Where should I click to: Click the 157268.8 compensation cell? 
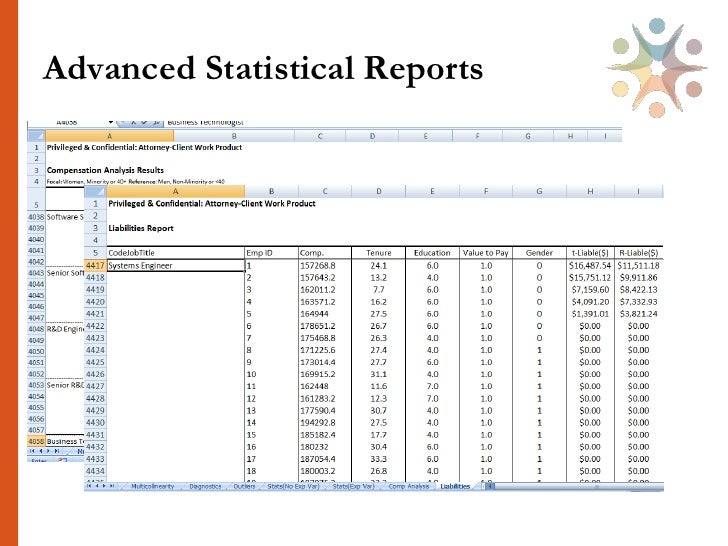[325, 266]
